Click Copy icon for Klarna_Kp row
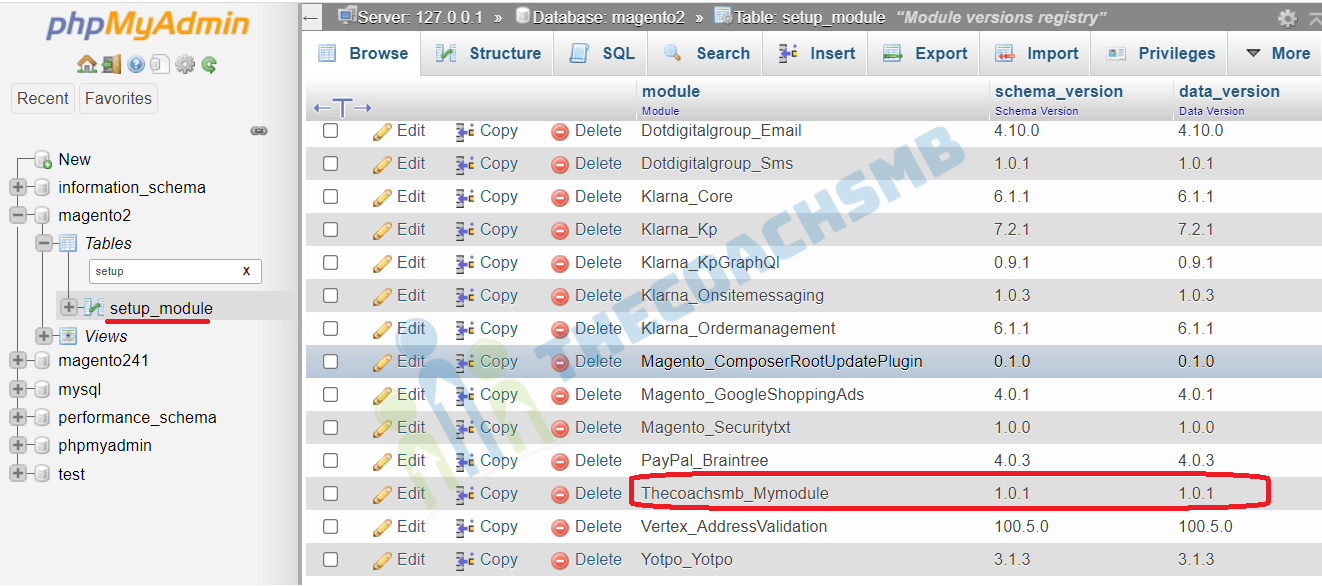Screen dimensions: 1322x586 click(465, 230)
